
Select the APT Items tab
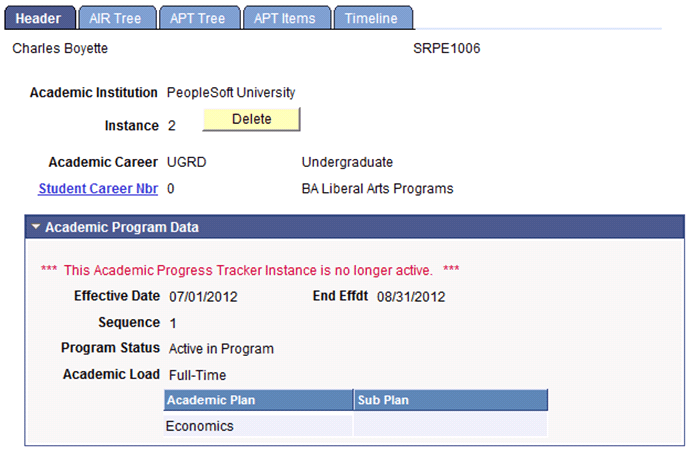[x=286, y=18]
